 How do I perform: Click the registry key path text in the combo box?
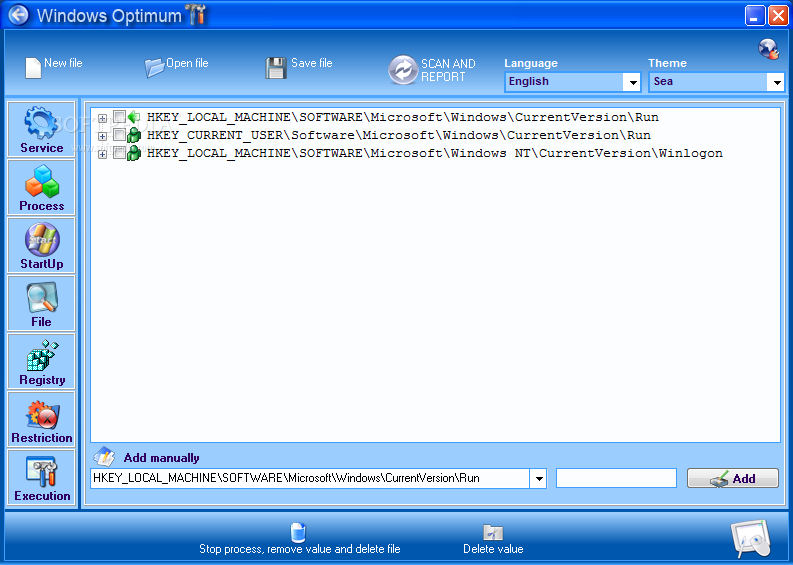coord(286,478)
